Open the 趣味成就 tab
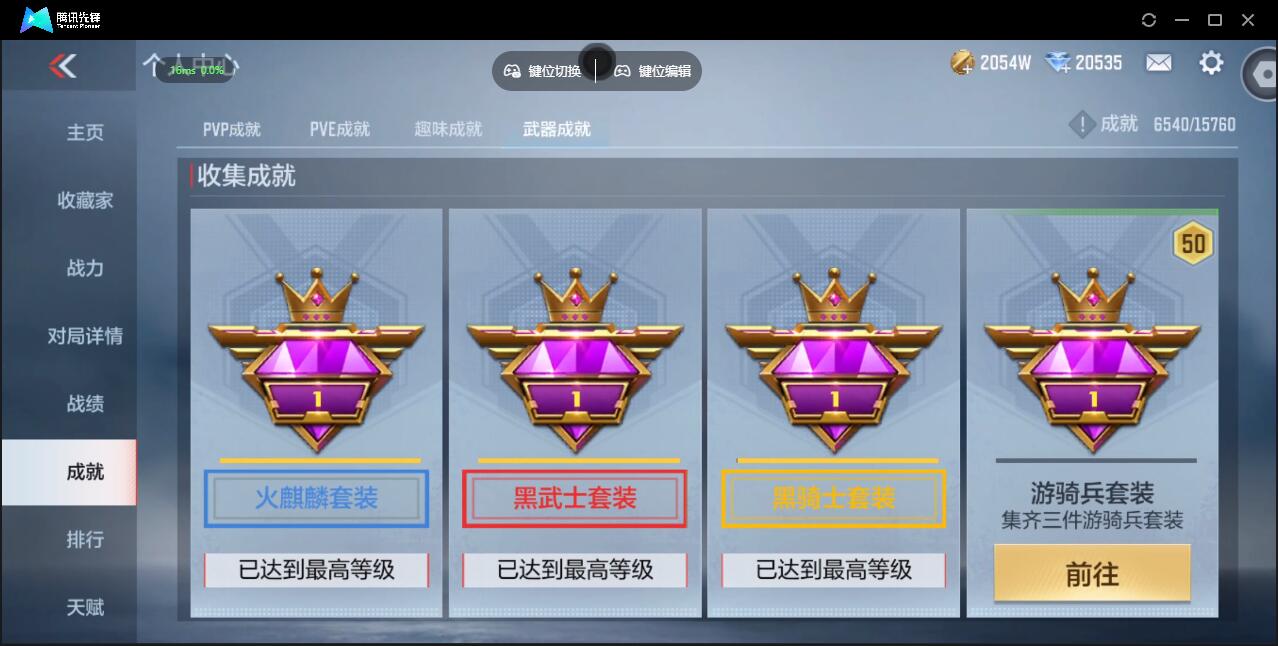The image size is (1278, 646). coord(448,129)
